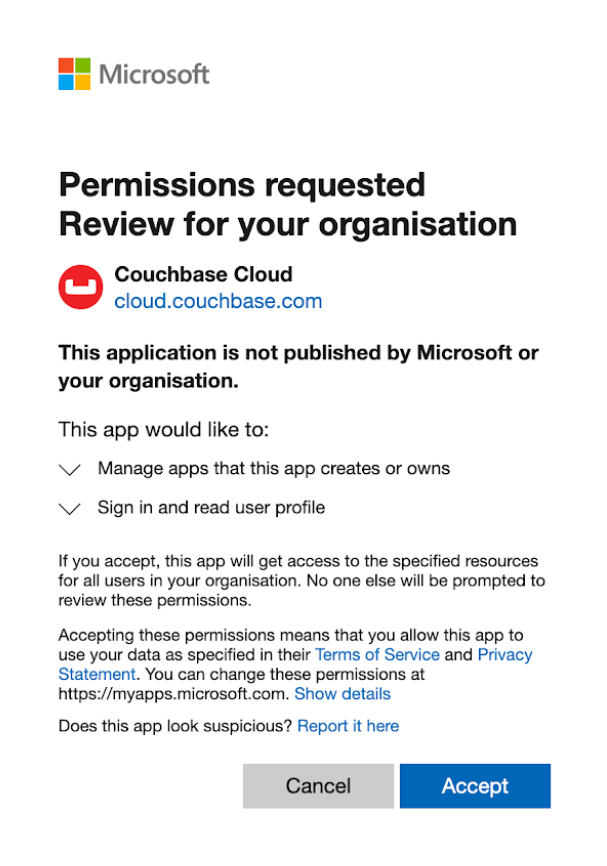Click the Show details link
Screen dimensions: 607x866
click(x=342, y=694)
